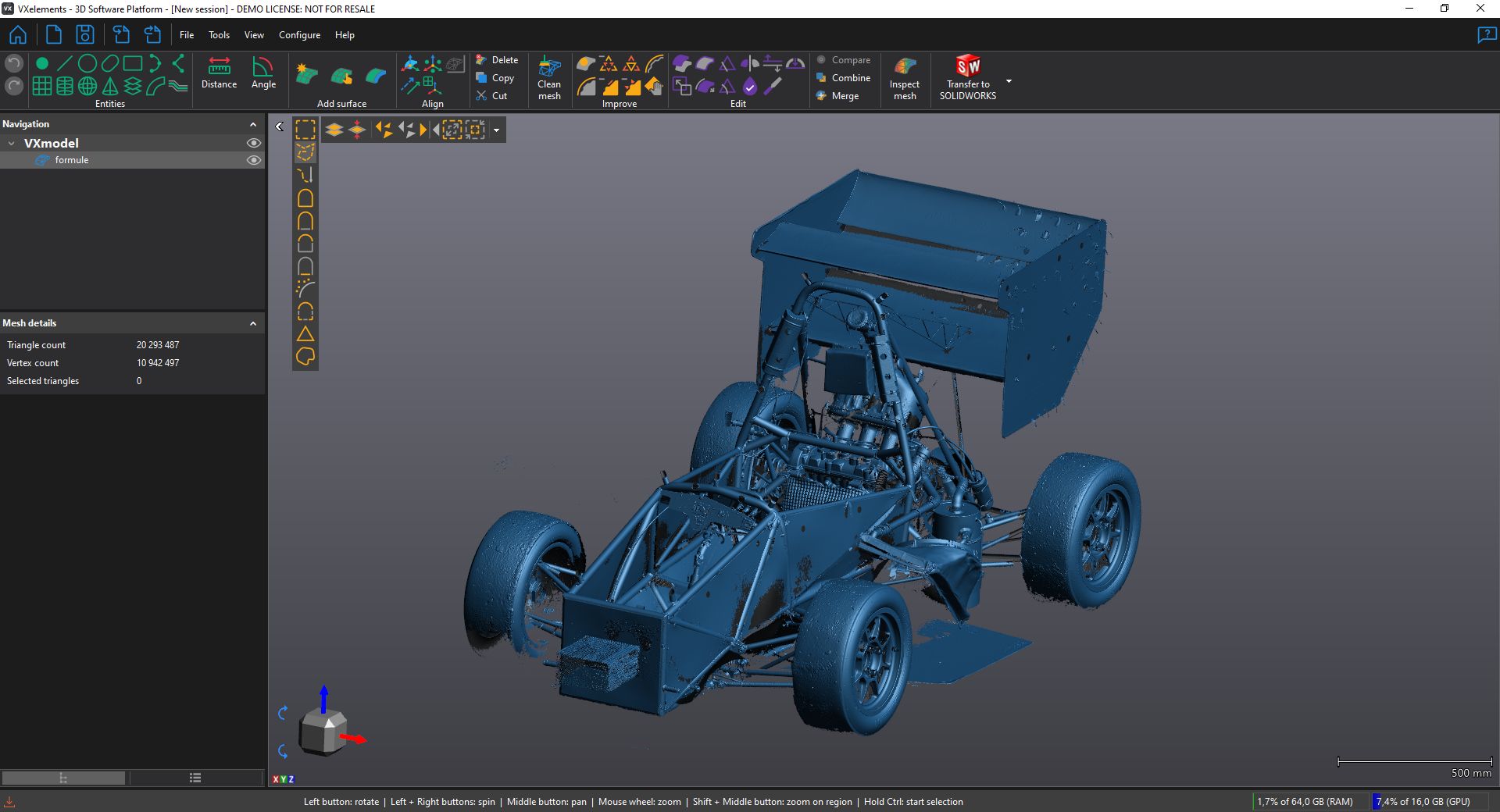The width and height of the screenshot is (1500, 812).
Task: Select the Distance measurement tool
Action: pos(219,73)
